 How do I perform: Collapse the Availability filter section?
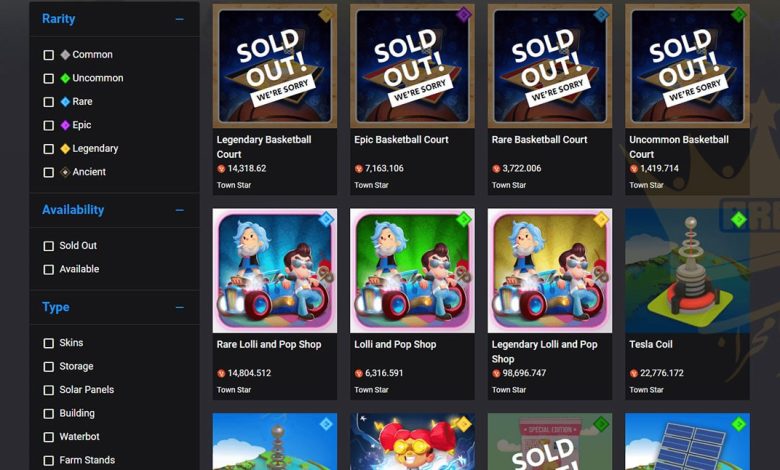point(180,210)
